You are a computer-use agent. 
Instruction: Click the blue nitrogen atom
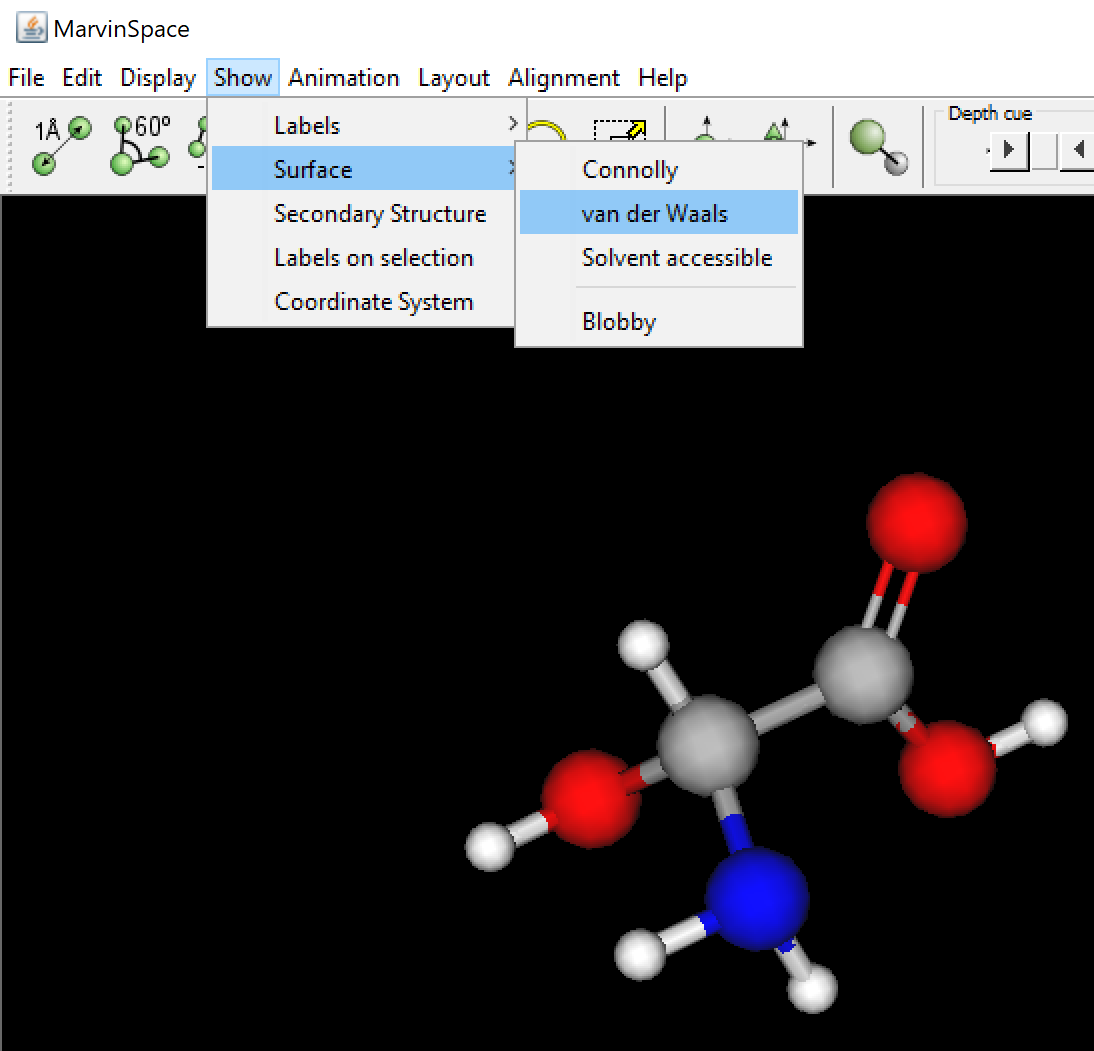click(756, 897)
